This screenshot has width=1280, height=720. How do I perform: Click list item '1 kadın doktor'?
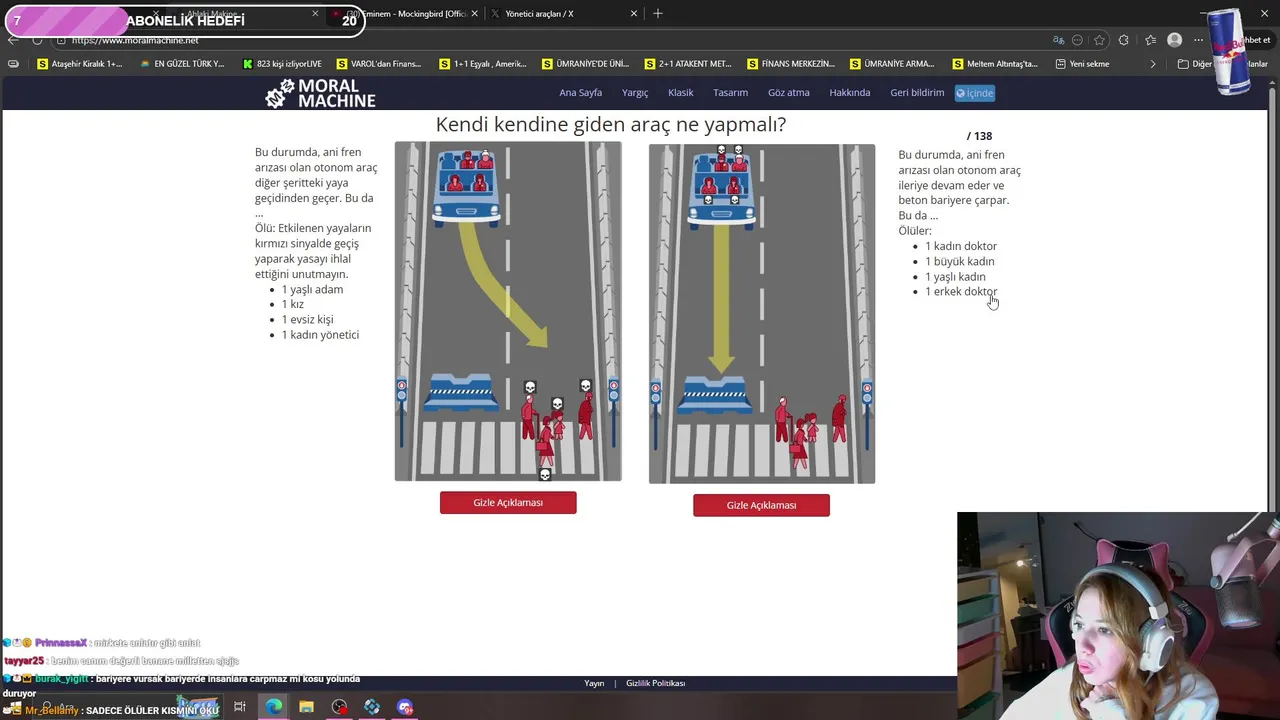(x=961, y=246)
